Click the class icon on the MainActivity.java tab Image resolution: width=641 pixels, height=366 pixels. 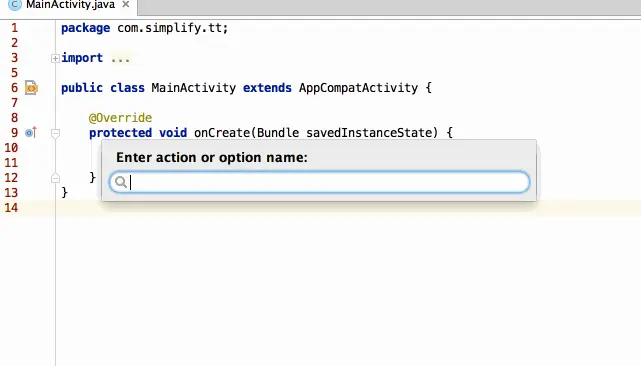tap(15, 5)
